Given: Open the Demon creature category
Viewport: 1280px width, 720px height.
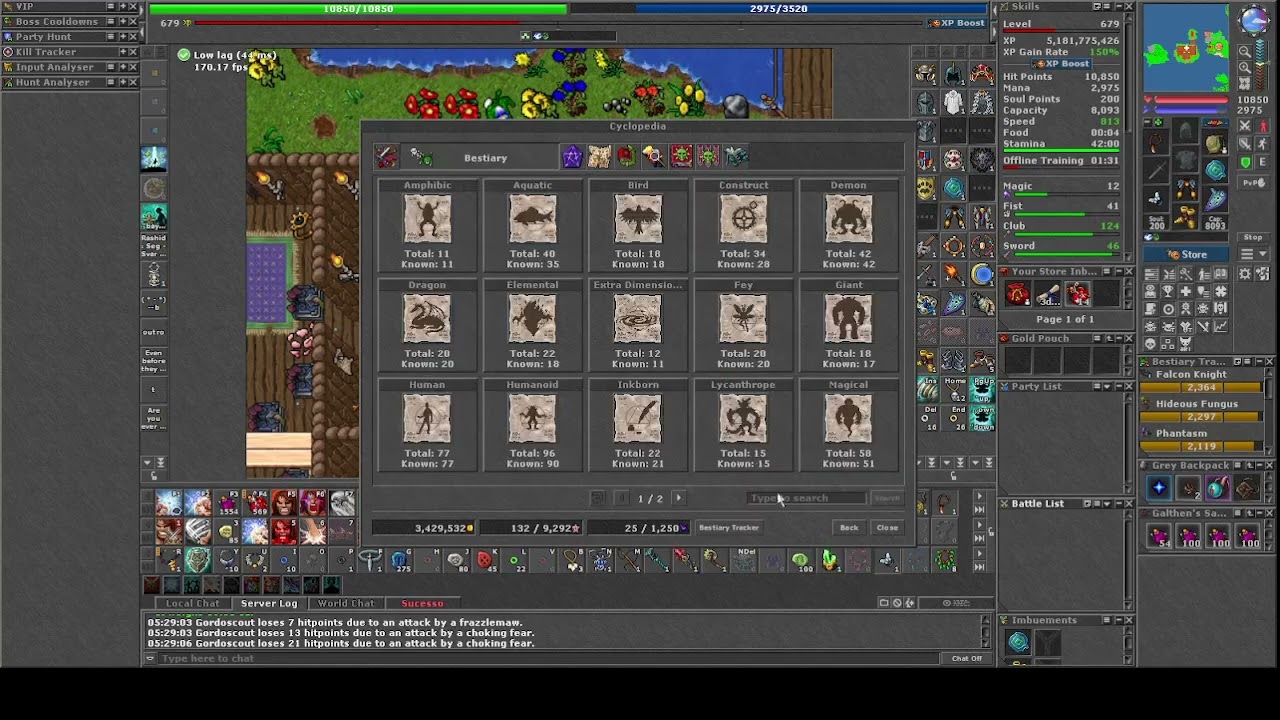Looking at the screenshot, I should [848, 224].
